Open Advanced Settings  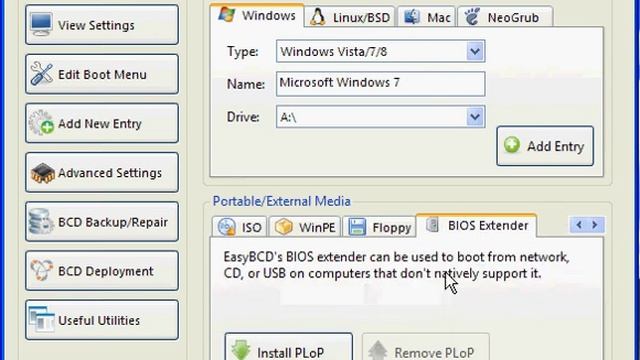pyautogui.click(x=102, y=173)
